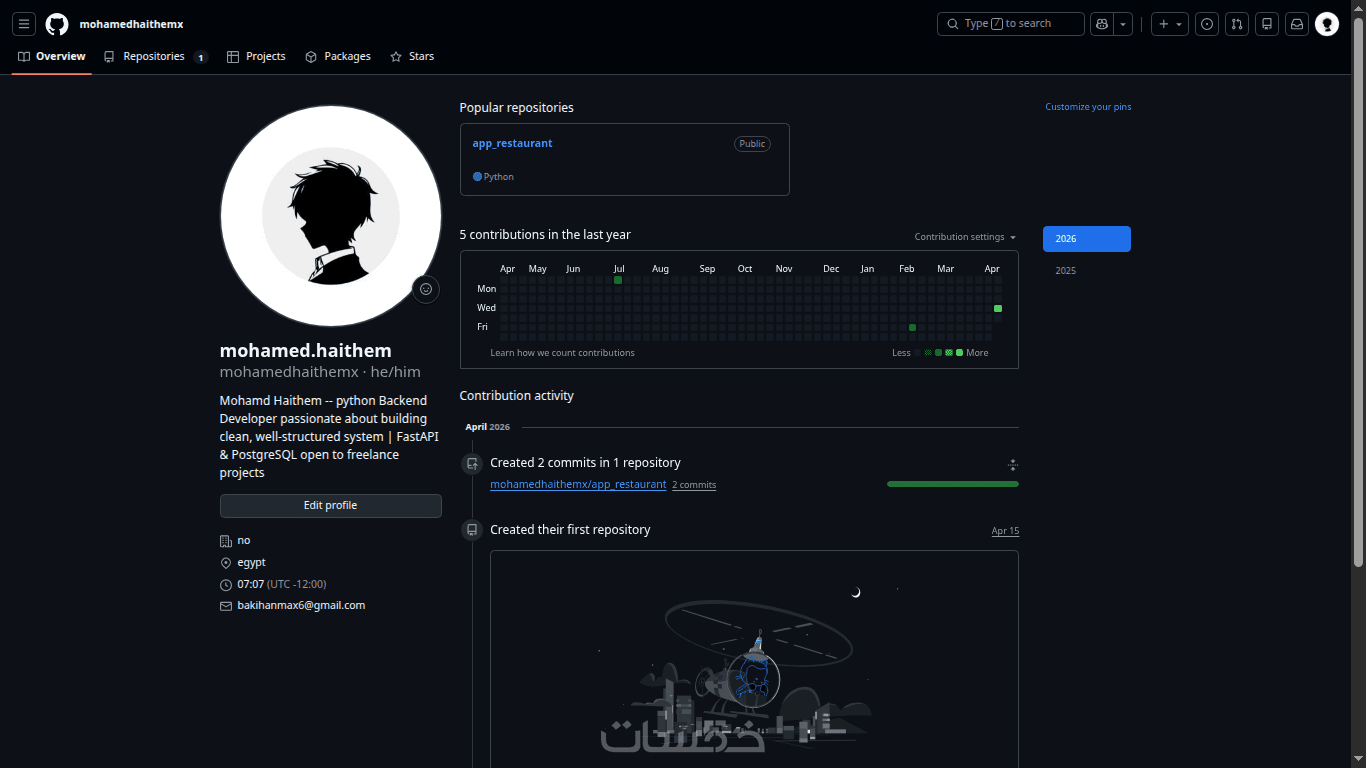
Task: Click the mail envelope icon
Action: [x=226, y=606]
